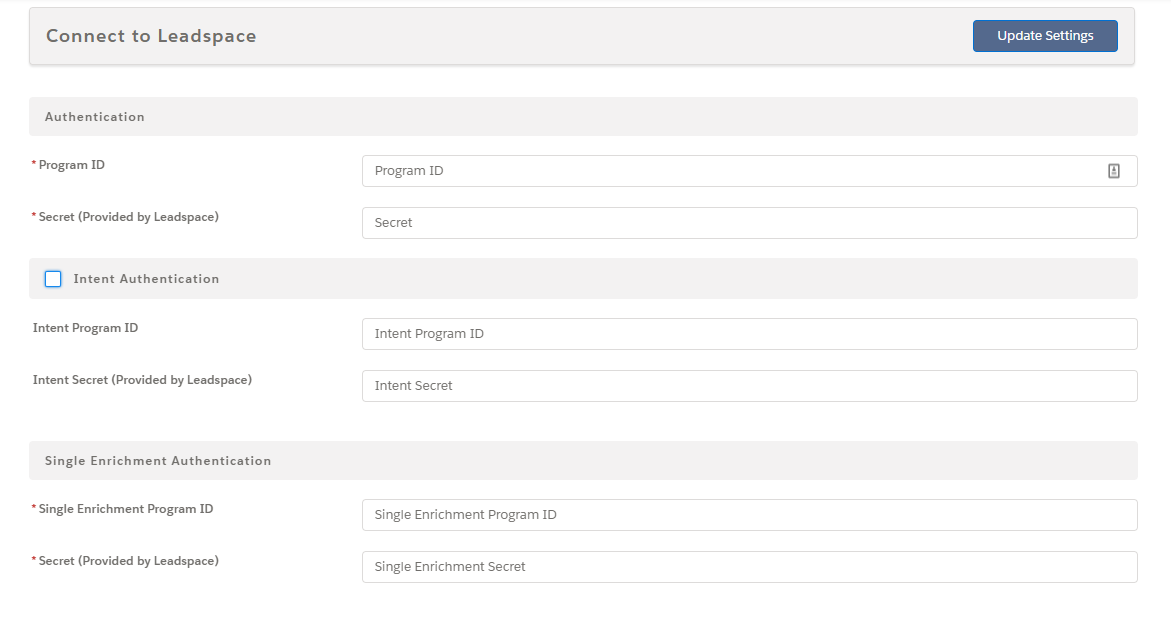The image size is (1171, 620).
Task: Click the Secret label under Authentication section
Action: point(128,217)
